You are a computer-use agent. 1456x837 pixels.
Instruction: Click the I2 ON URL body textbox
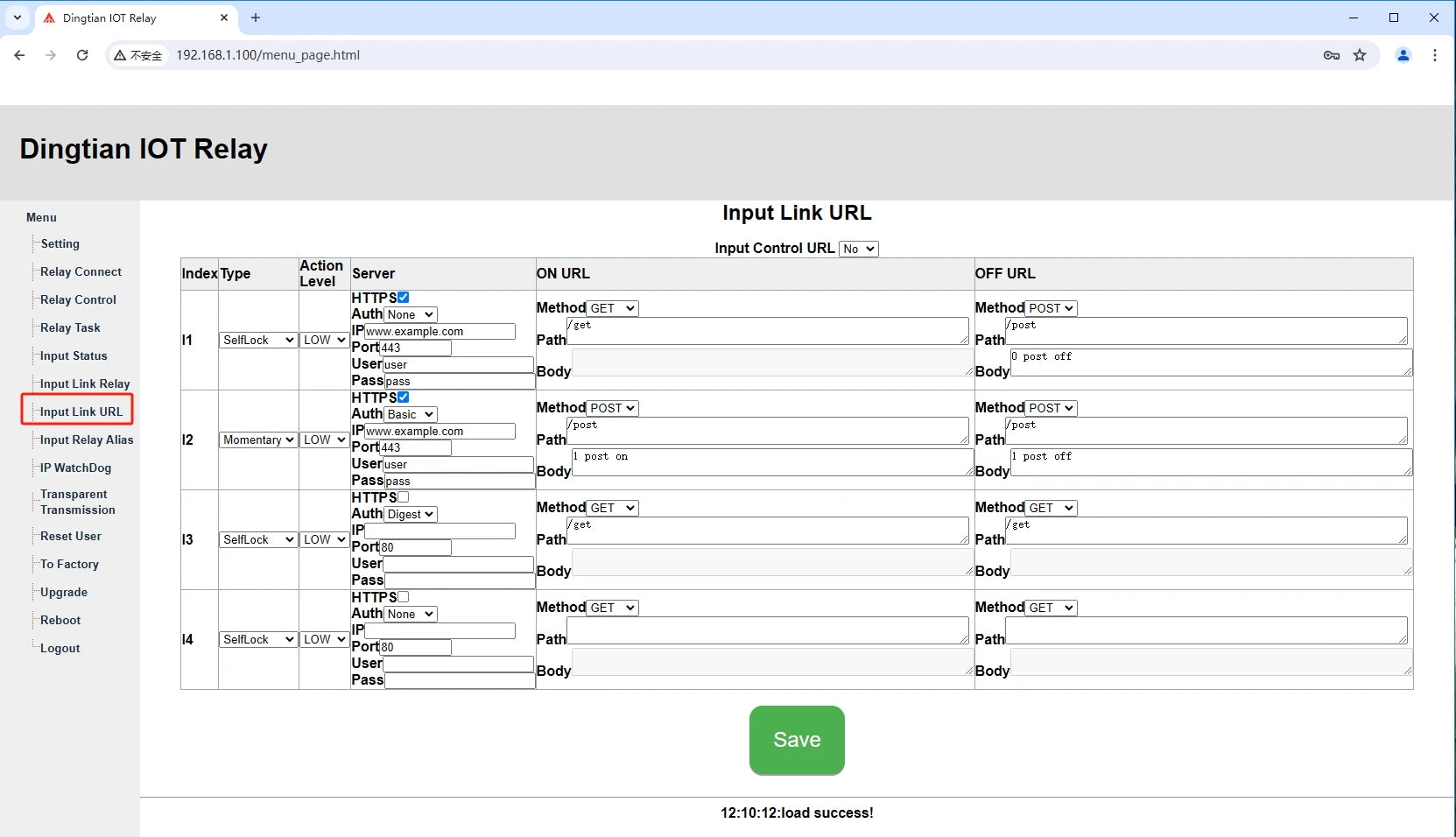coord(771,462)
